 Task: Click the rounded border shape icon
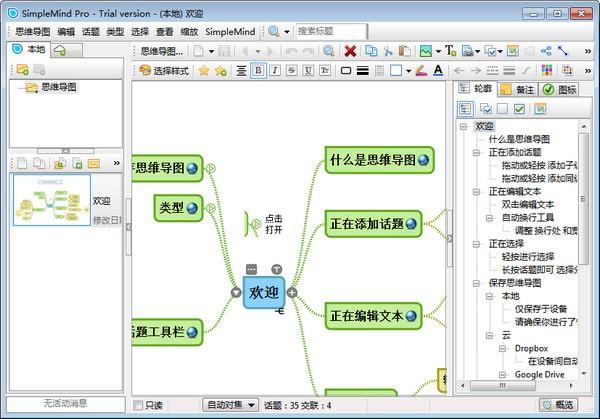click(346, 71)
